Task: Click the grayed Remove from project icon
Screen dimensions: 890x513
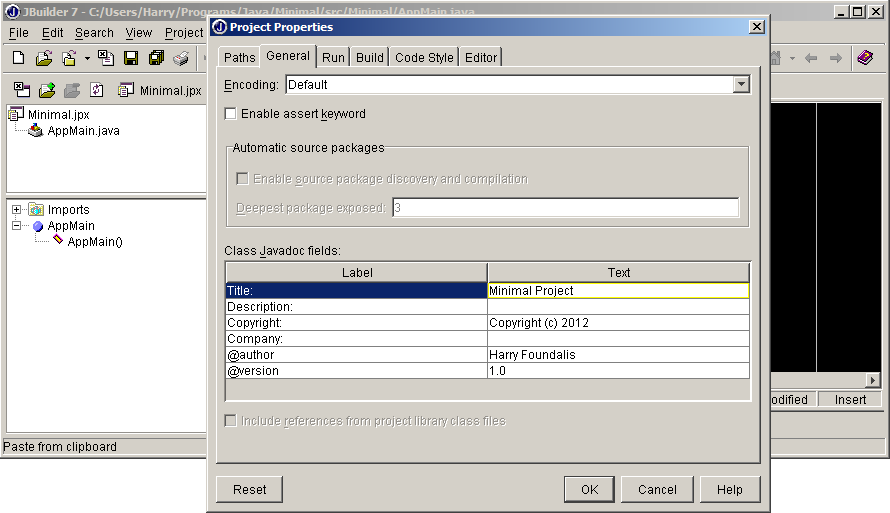Action: (72, 90)
